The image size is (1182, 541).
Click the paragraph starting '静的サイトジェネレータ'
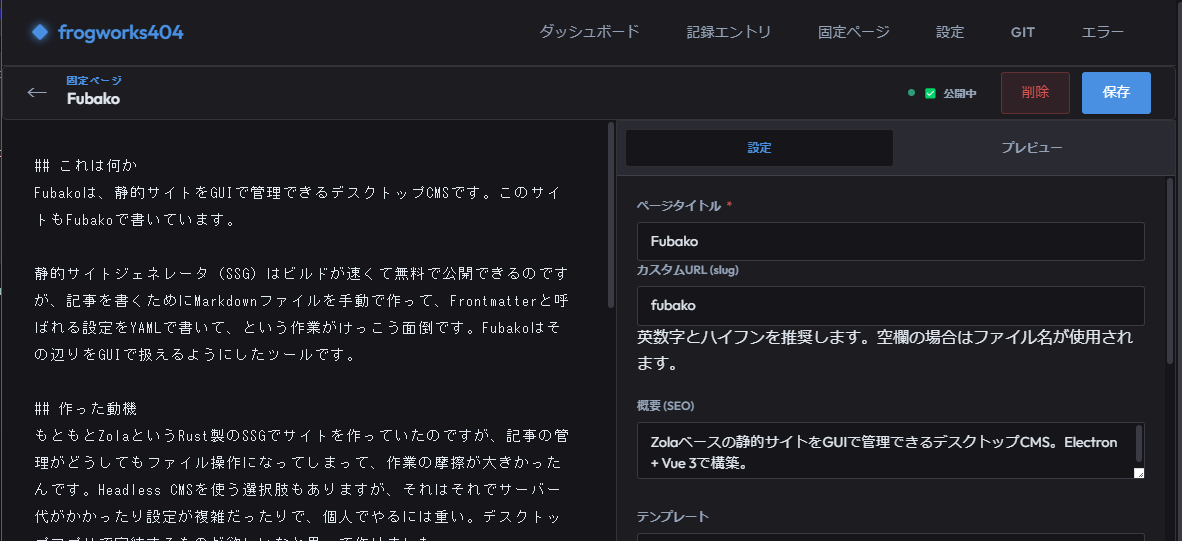[302, 313]
